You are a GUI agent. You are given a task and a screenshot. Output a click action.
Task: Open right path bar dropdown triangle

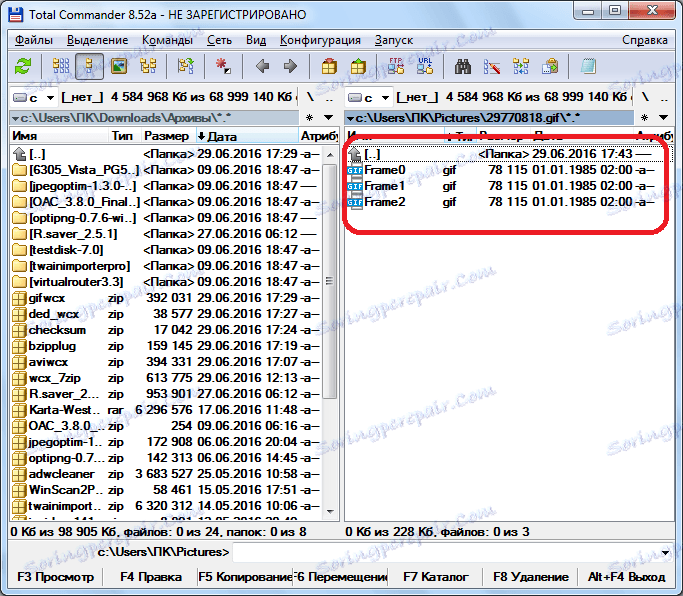tap(350, 118)
